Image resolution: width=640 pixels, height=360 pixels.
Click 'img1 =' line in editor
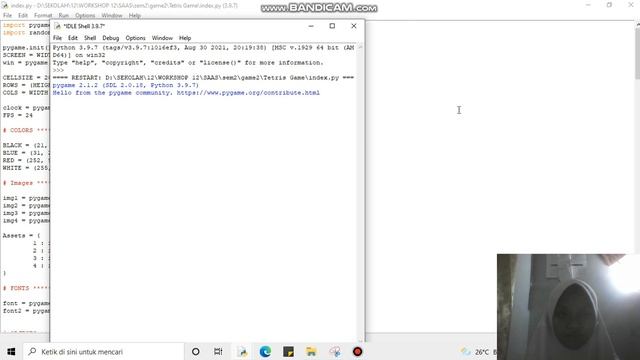click(x=25, y=198)
